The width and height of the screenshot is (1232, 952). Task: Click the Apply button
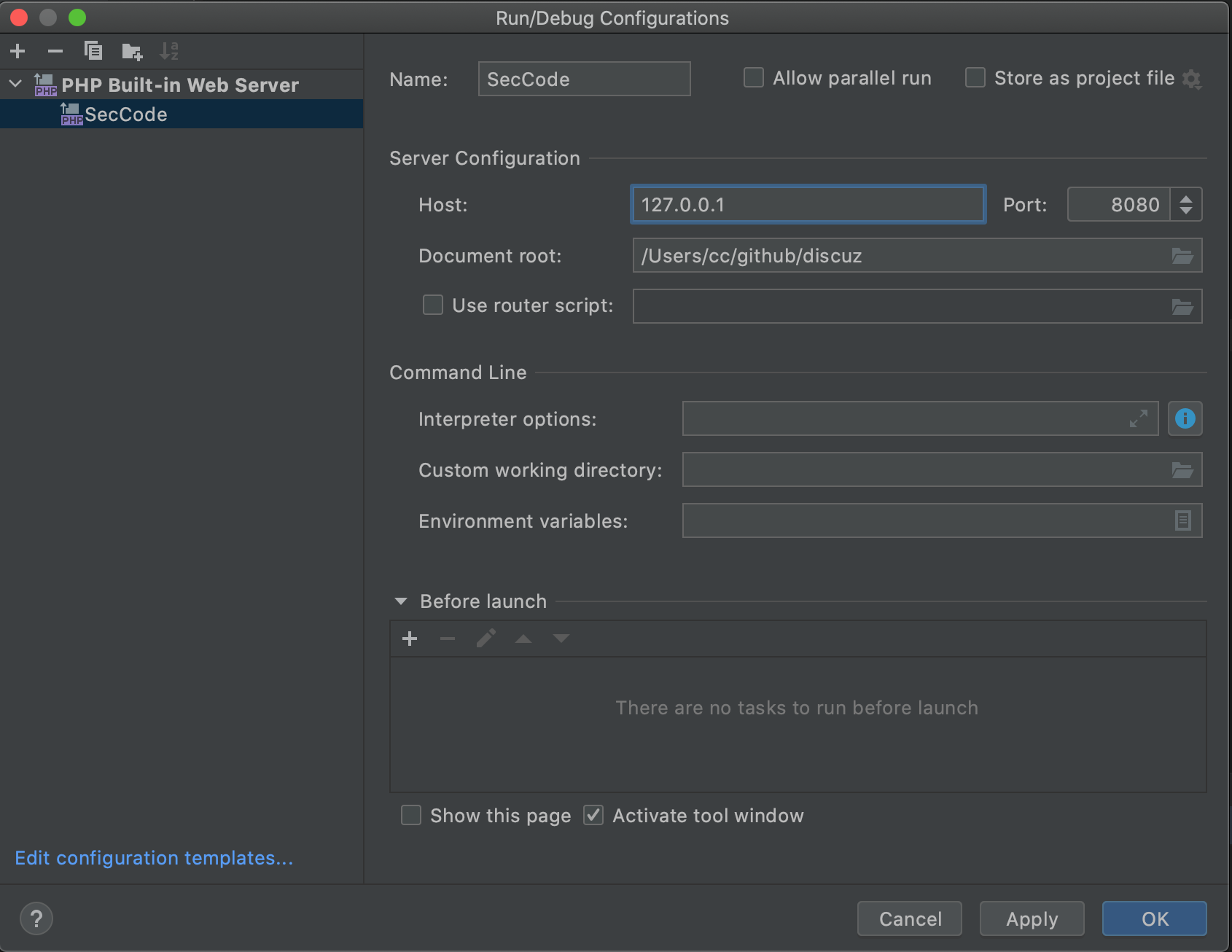(x=1032, y=918)
